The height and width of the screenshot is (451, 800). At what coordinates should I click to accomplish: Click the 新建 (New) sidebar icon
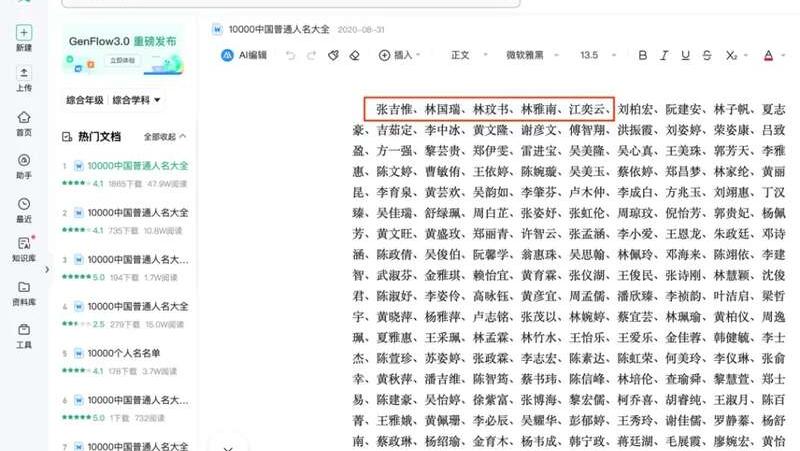click(24, 38)
